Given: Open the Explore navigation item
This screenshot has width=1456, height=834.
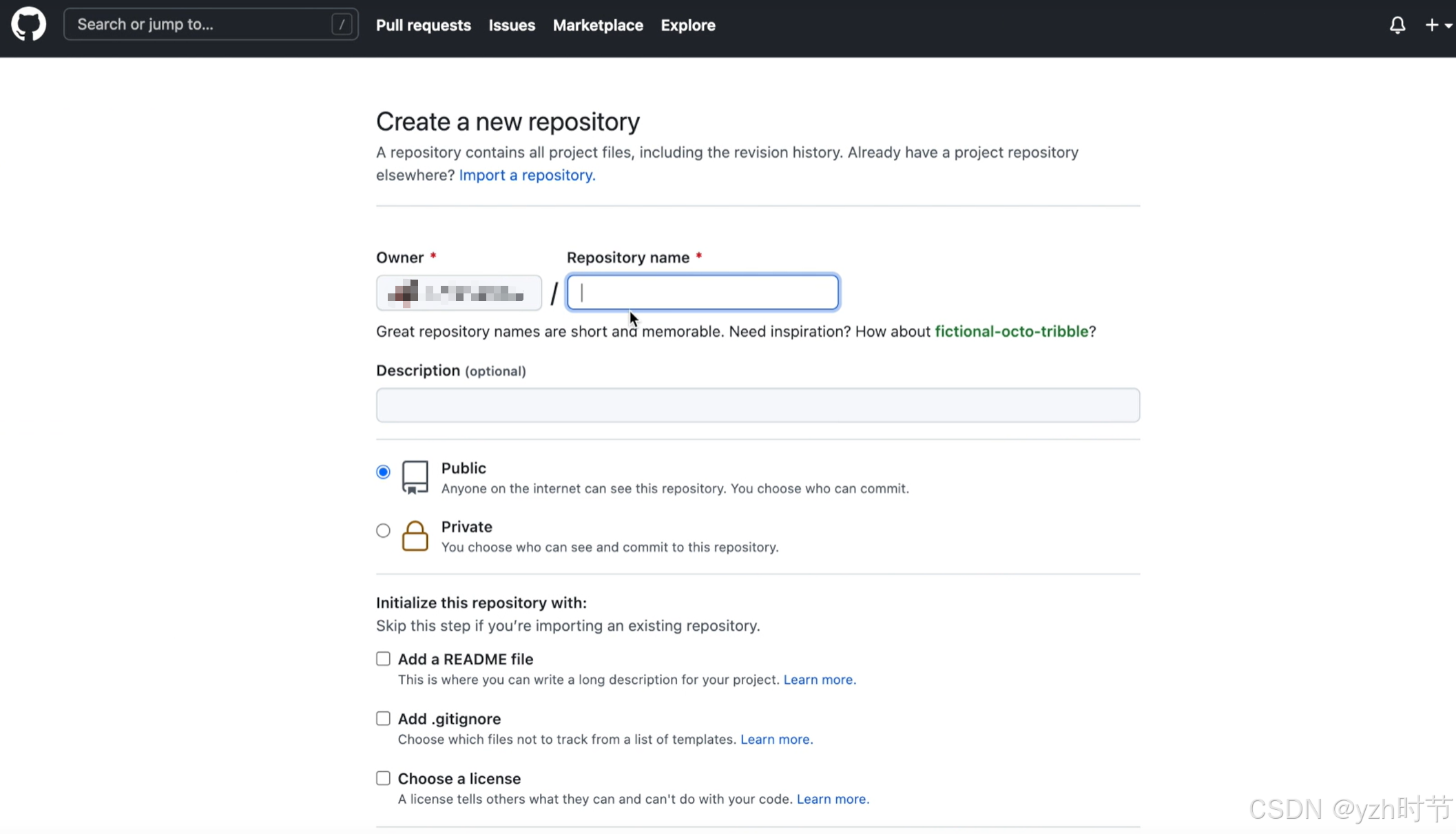Looking at the screenshot, I should click(x=687, y=25).
